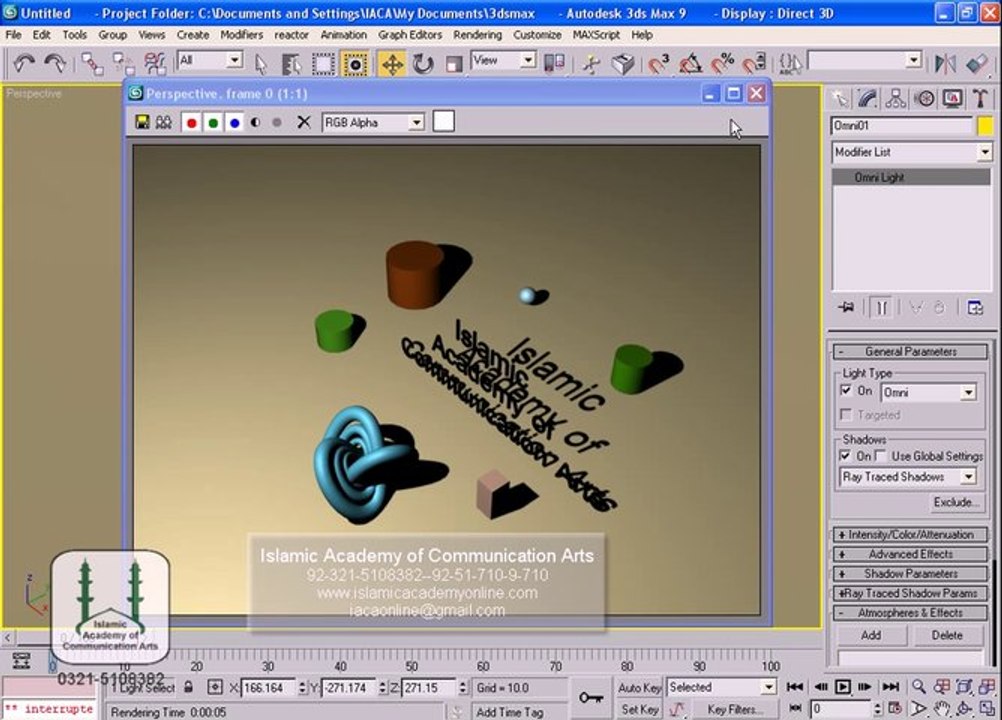Viewport: 1002px width, 720px height.
Task: Toggle the alpha channel display button
Action: (x=256, y=123)
